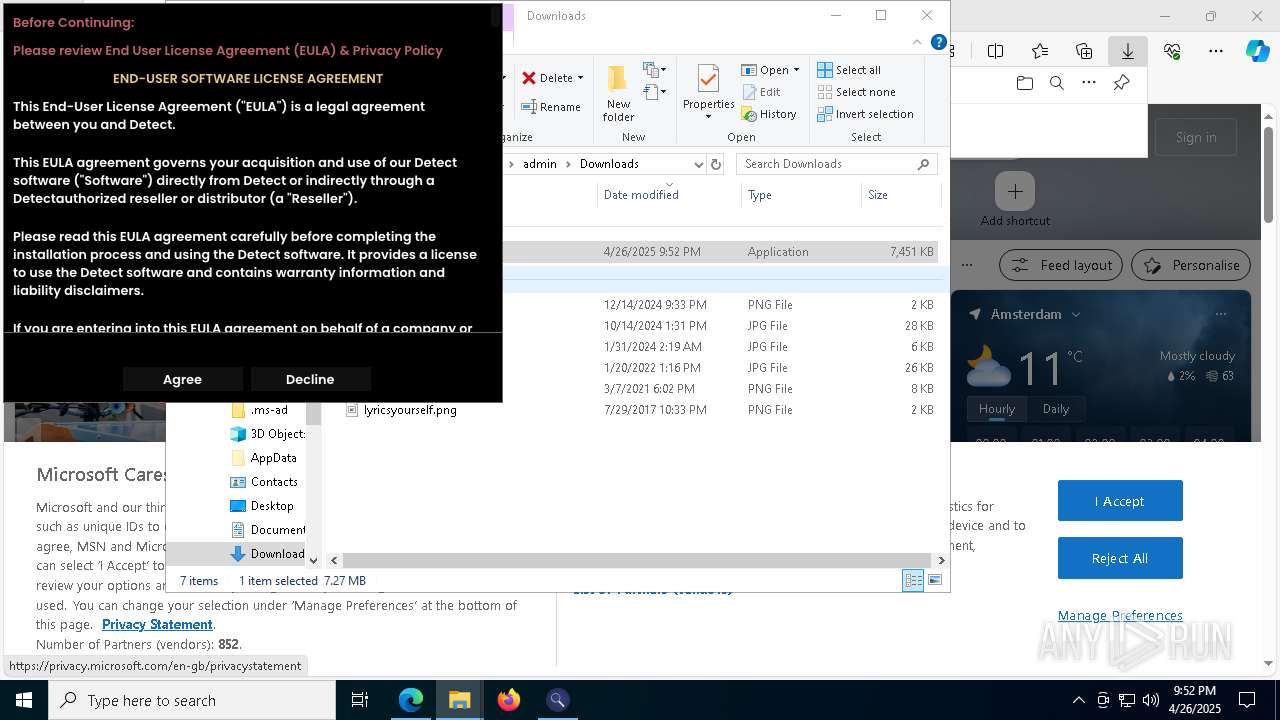The image size is (1280, 720).
Task: Open Edge Favorites icon
Action: 1040,51
